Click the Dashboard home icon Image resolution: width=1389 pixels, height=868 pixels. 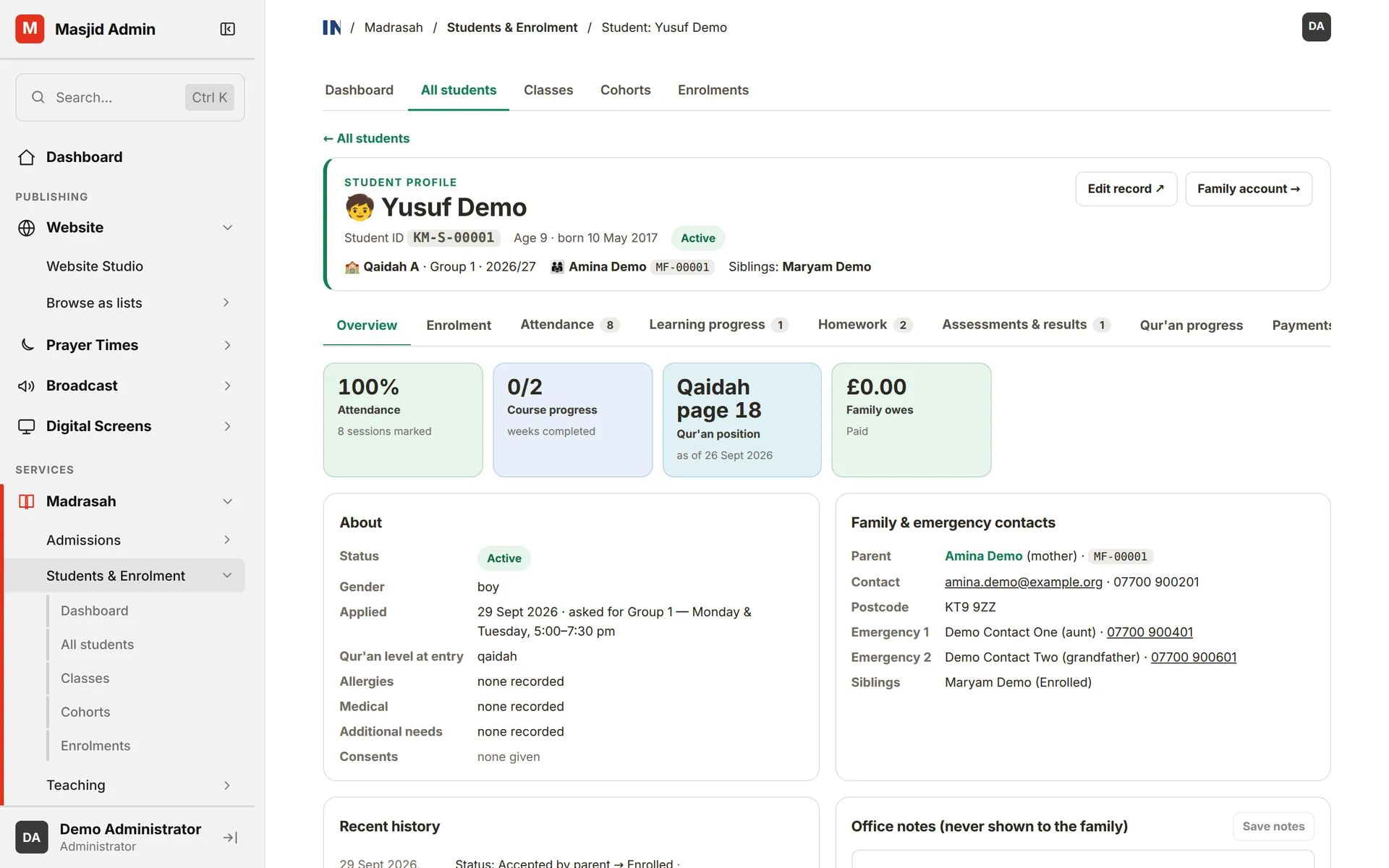(x=27, y=157)
